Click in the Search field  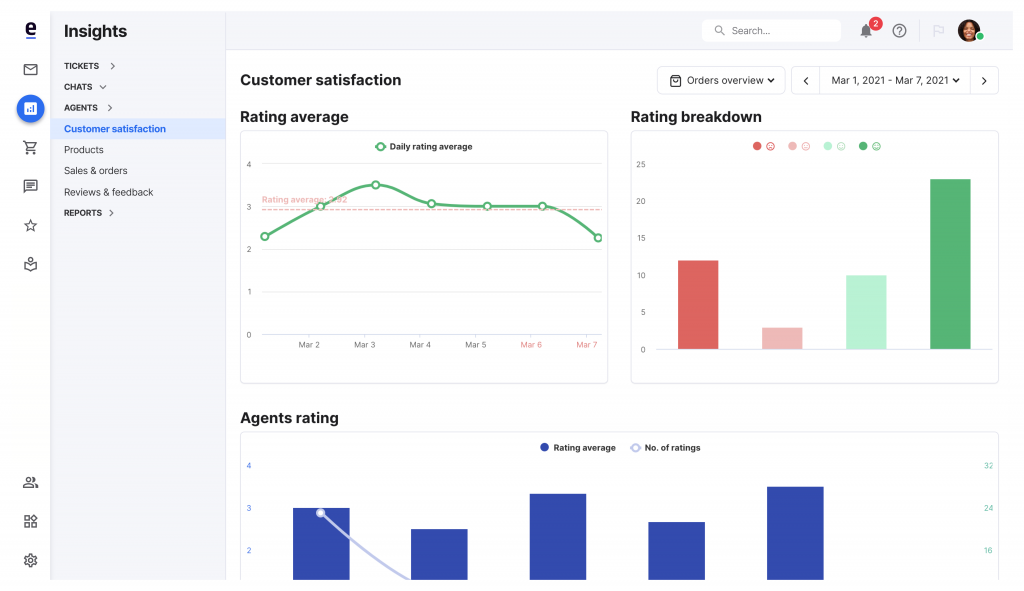click(771, 31)
